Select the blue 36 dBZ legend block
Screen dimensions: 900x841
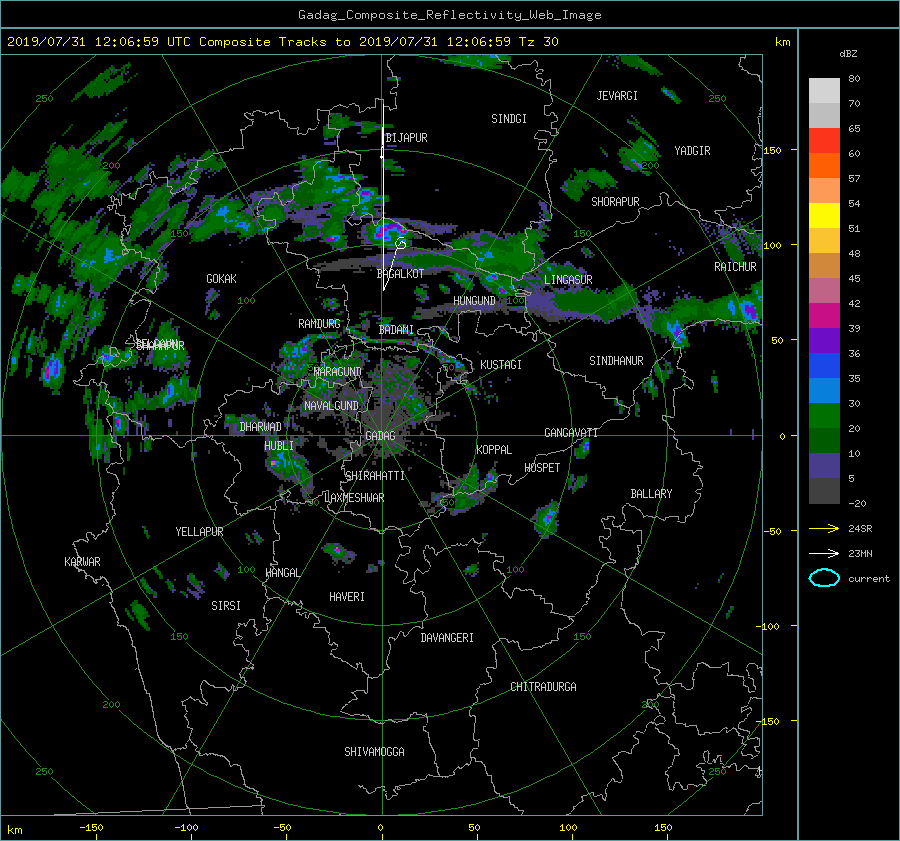click(x=824, y=366)
